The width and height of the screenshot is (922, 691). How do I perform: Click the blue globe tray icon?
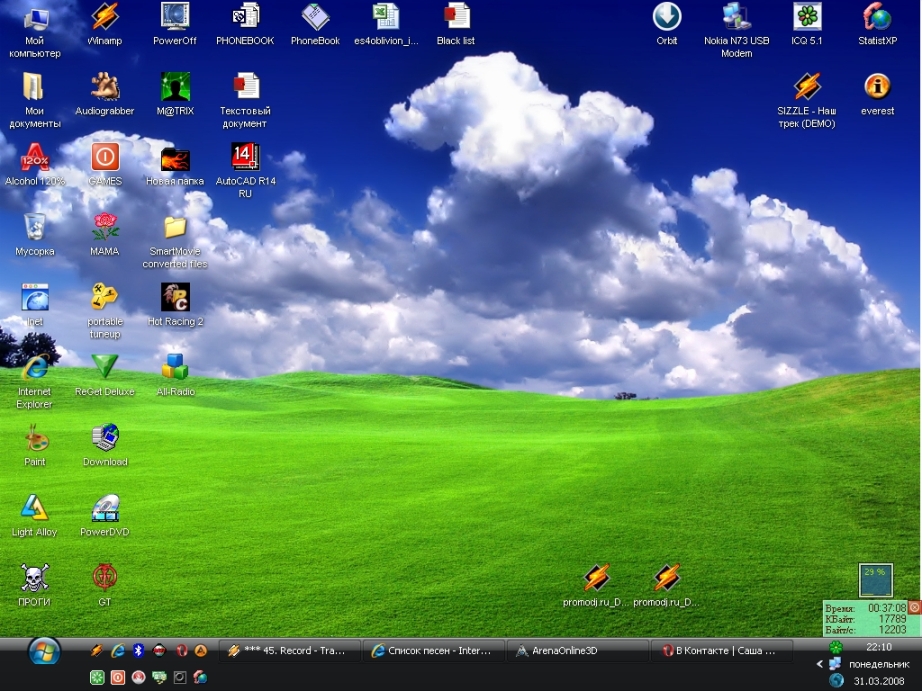(836, 681)
